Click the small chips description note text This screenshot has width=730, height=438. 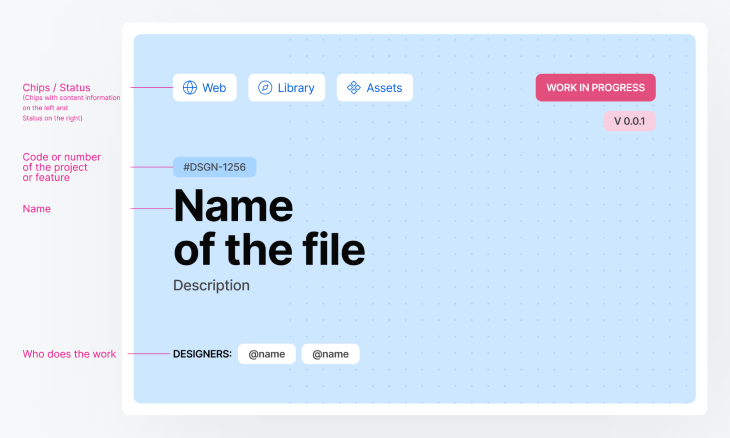[x=71, y=108]
